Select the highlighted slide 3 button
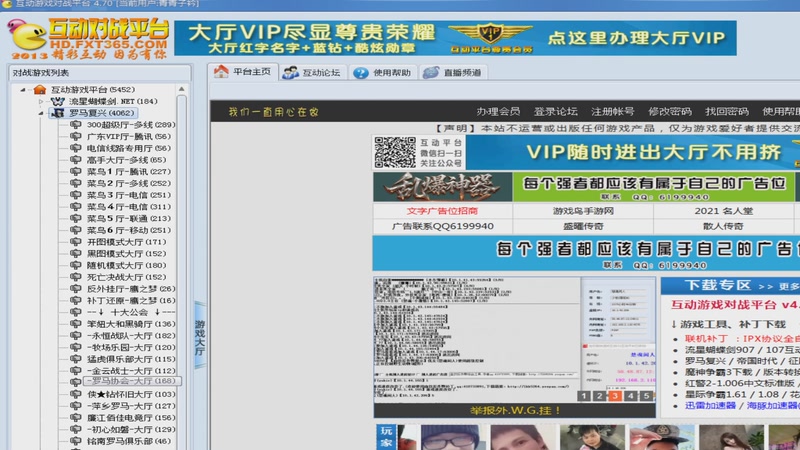This screenshot has height=450, width=800. 615,396
